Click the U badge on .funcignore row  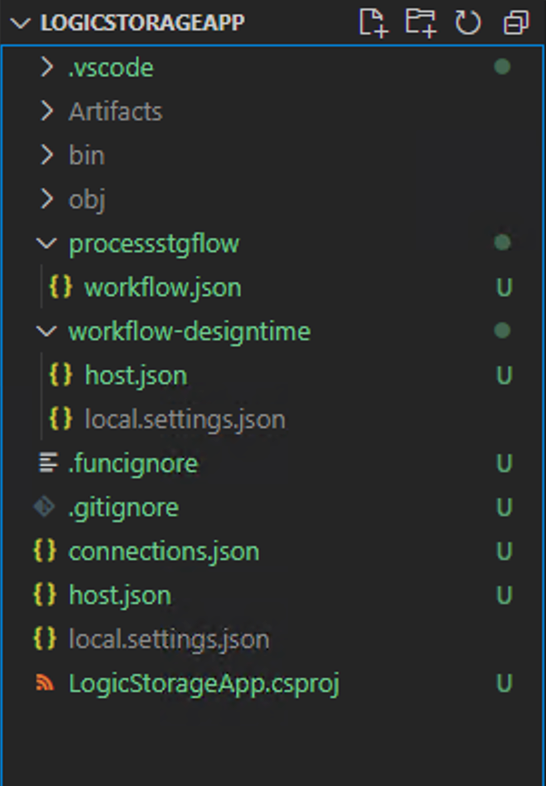pyautogui.click(x=504, y=463)
